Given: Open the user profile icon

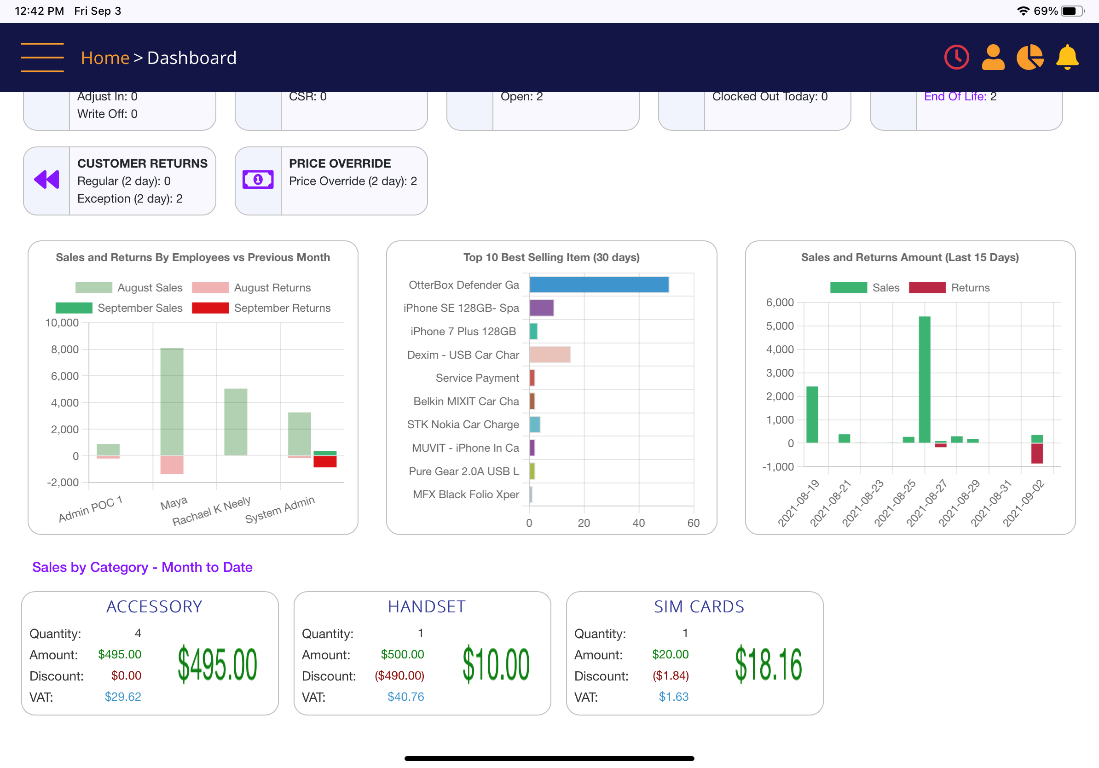Looking at the screenshot, I should pos(992,57).
